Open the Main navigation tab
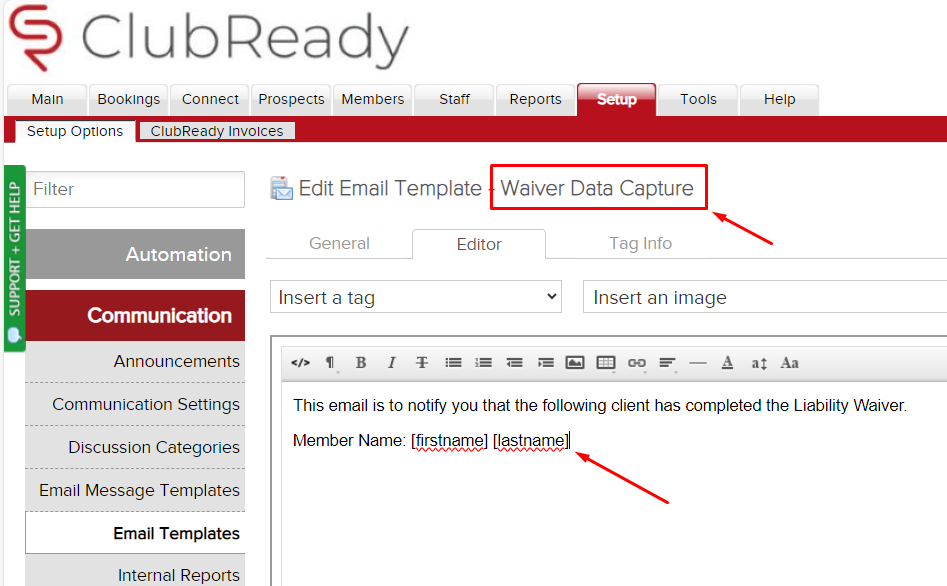Image resolution: width=947 pixels, height=586 pixels. click(47, 100)
